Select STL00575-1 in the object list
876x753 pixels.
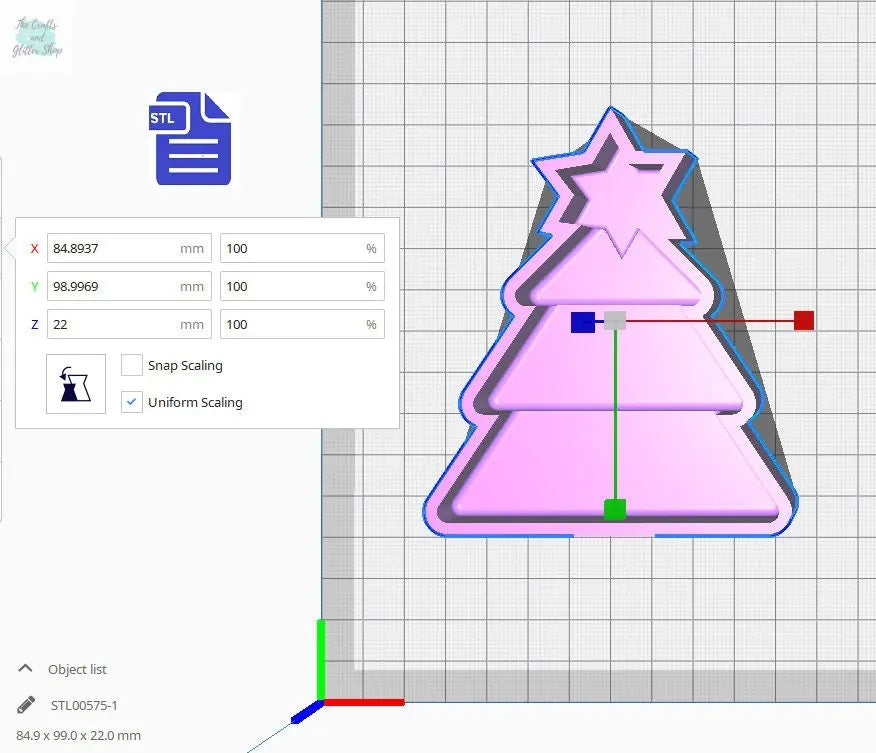pos(84,705)
